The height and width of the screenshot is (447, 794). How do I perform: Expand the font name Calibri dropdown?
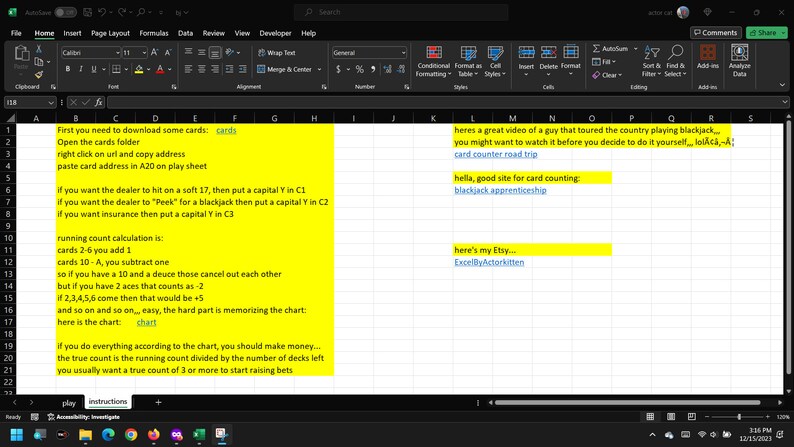(117, 53)
